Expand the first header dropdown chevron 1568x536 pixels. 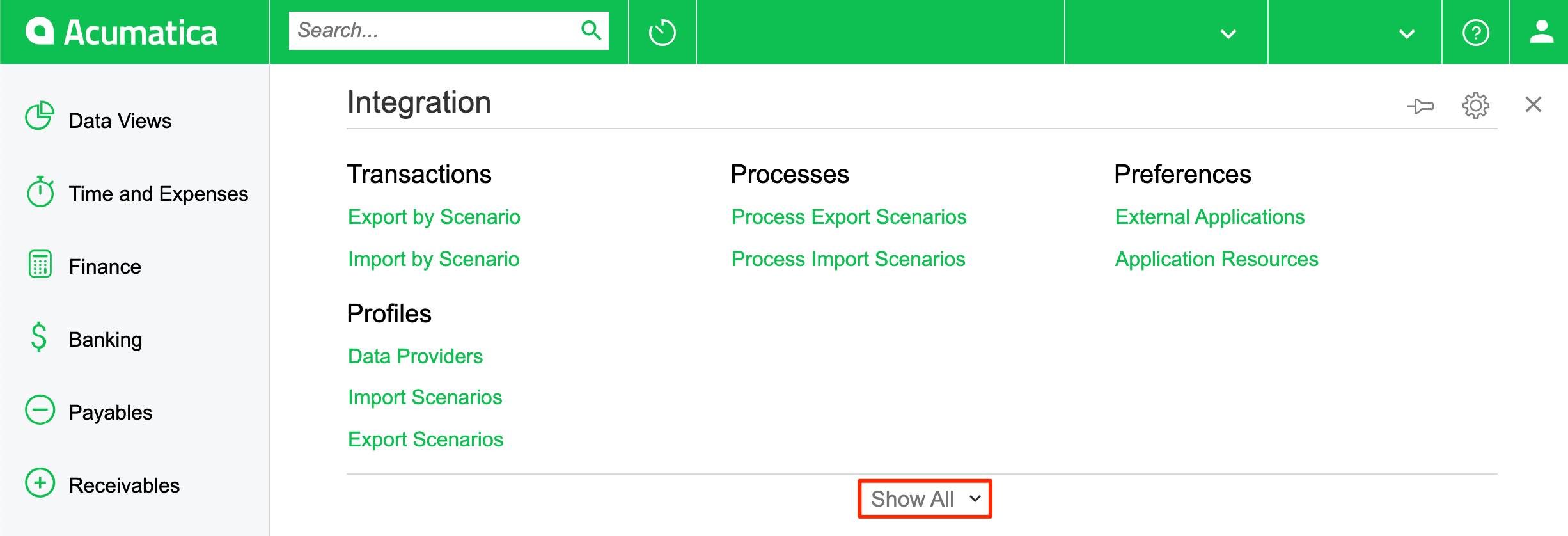tap(1228, 34)
